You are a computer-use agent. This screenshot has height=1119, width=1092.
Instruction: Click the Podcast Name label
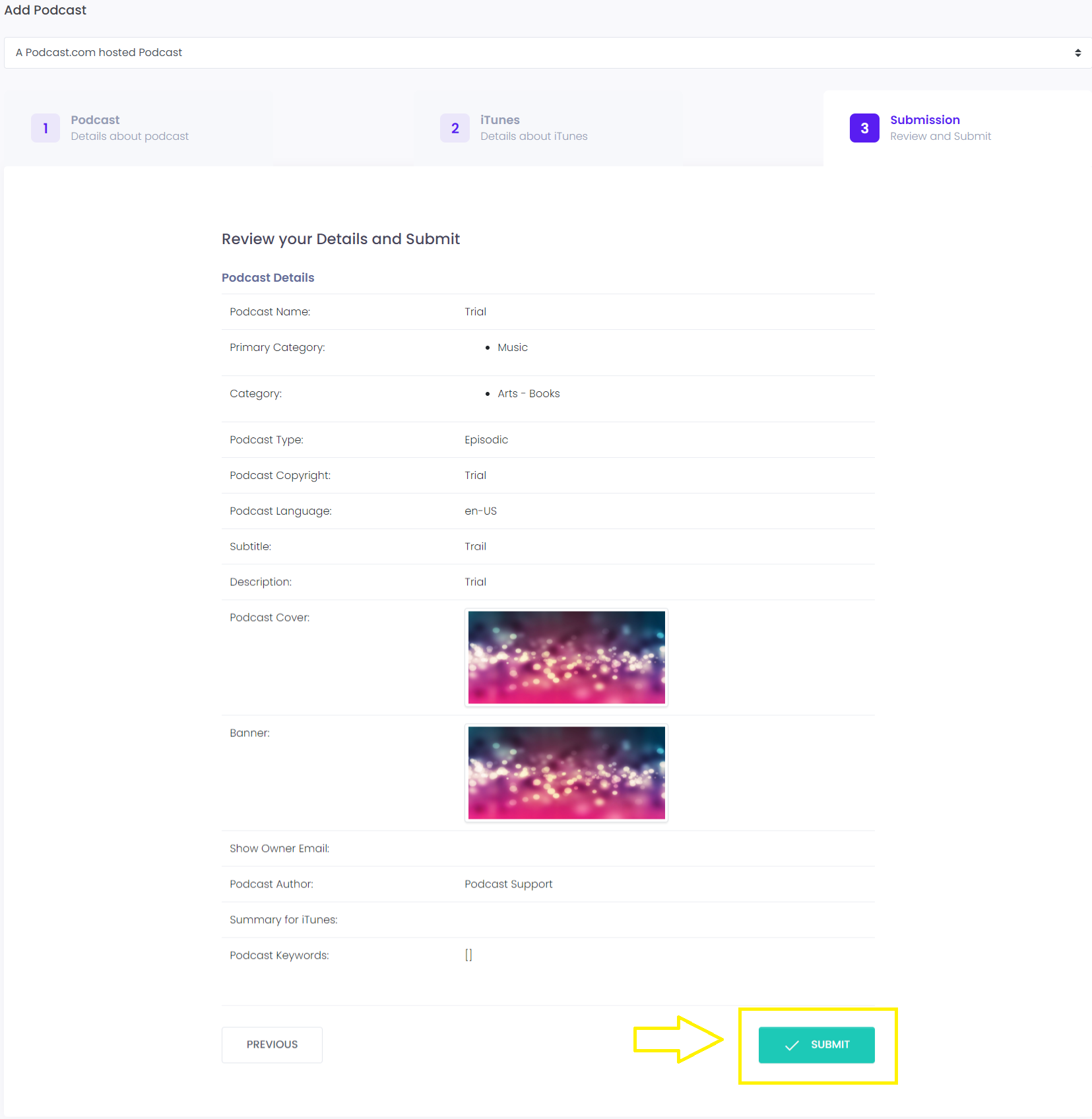pyautogui.click(x=270, y=311)
